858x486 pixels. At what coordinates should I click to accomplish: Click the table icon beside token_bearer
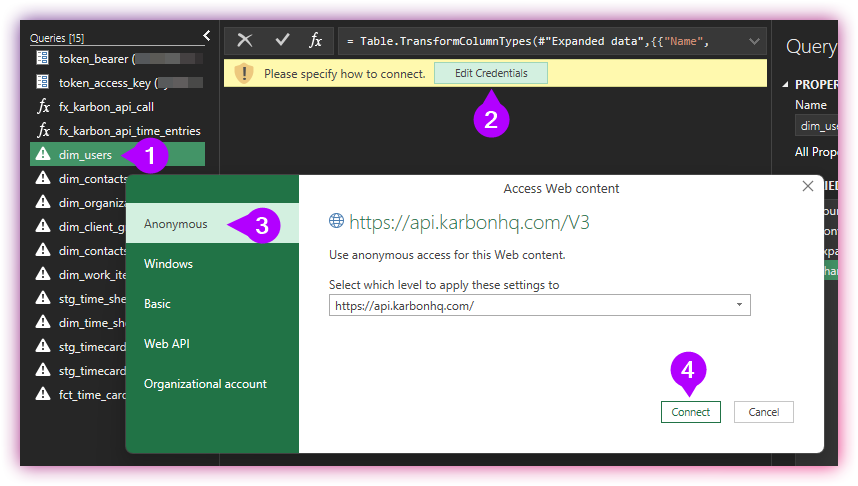[x=43, y=58]
